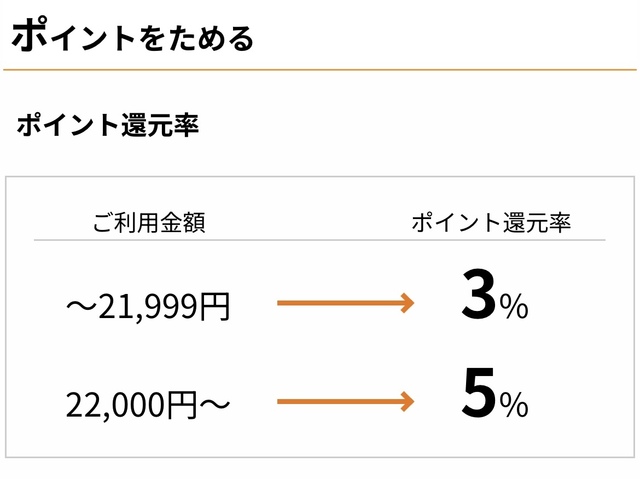Screen dimensions: 640x479
Task: Click the ポイント還元率 table column header
Action: [491, 222]
